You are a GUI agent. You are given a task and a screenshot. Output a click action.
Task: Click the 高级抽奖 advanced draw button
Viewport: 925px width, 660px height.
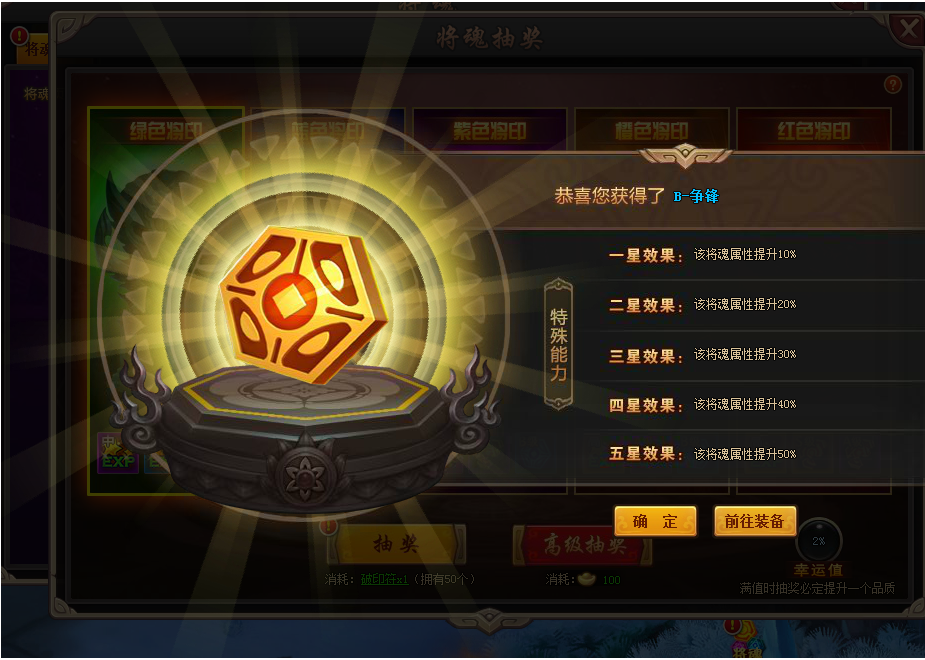[x=583, y=545]
